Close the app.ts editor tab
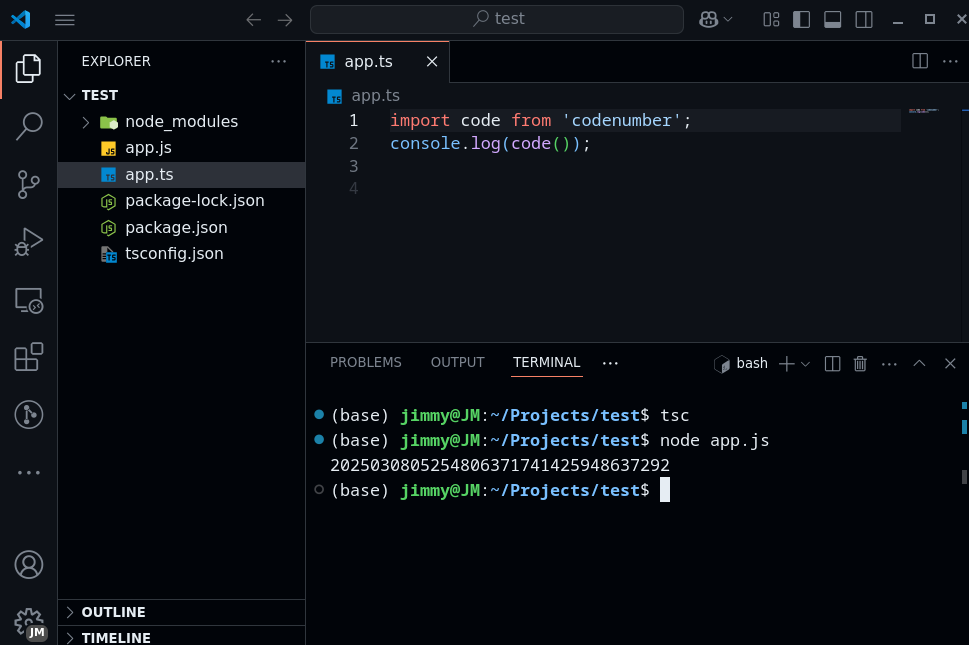969x645 pixels. (x=432, y=62)
